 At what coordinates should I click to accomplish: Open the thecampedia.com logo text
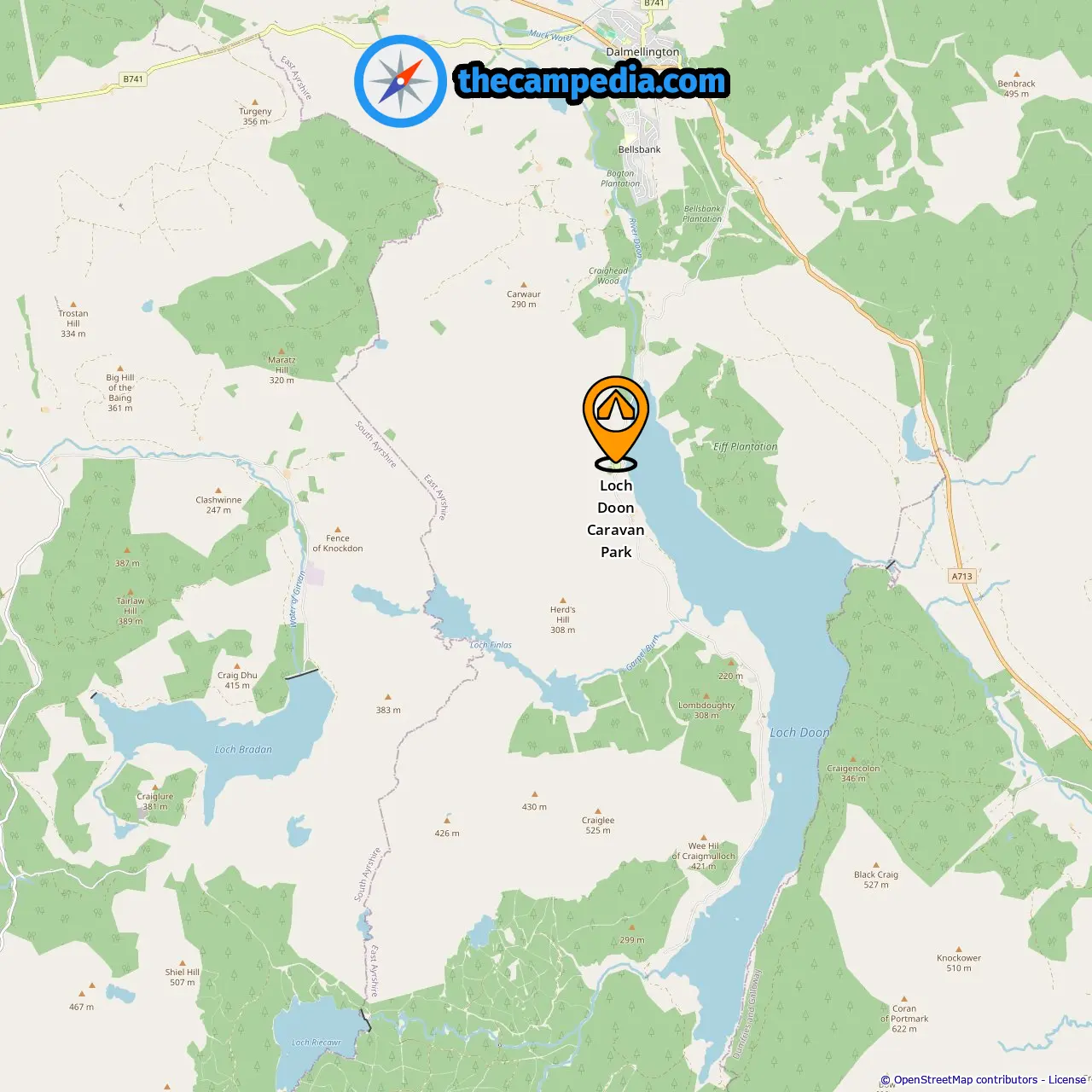click(x=592, y=81)
